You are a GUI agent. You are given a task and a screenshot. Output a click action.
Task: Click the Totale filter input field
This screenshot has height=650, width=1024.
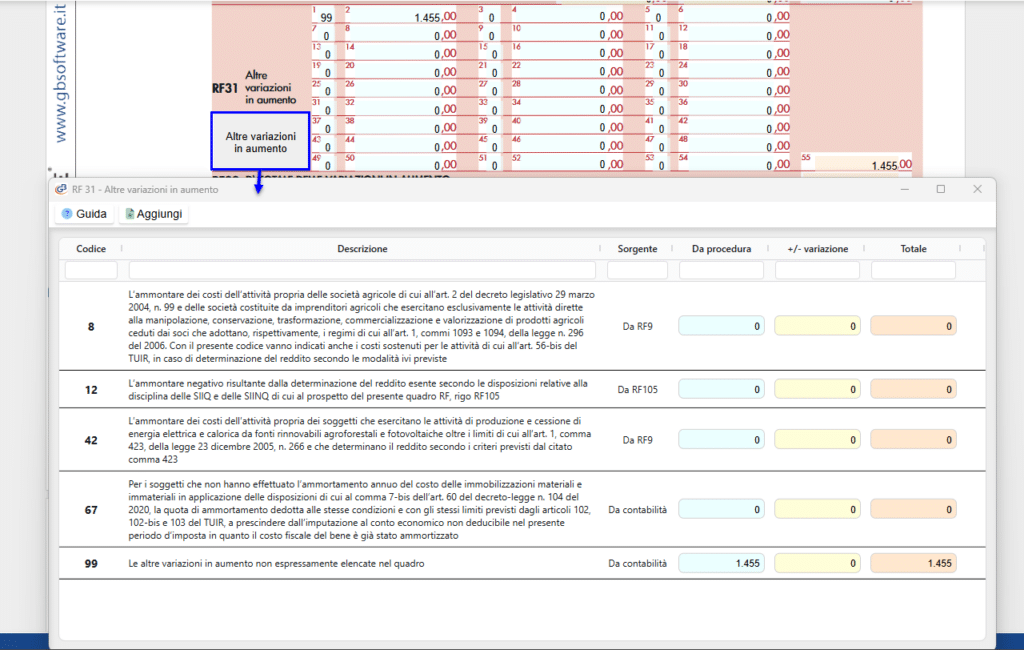913,270
